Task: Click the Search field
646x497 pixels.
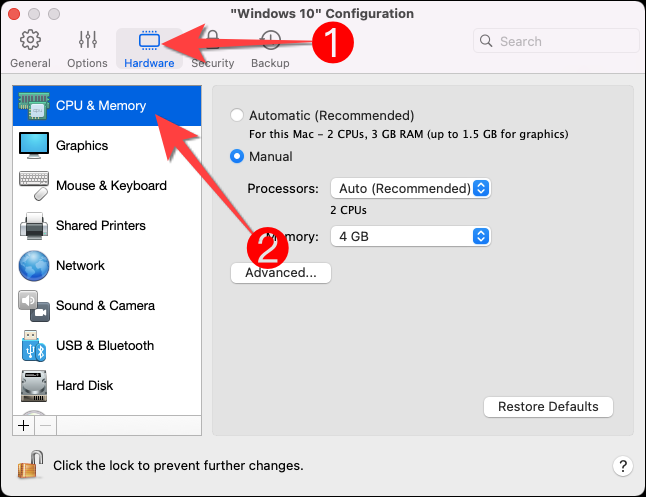Action: [556, 41]
